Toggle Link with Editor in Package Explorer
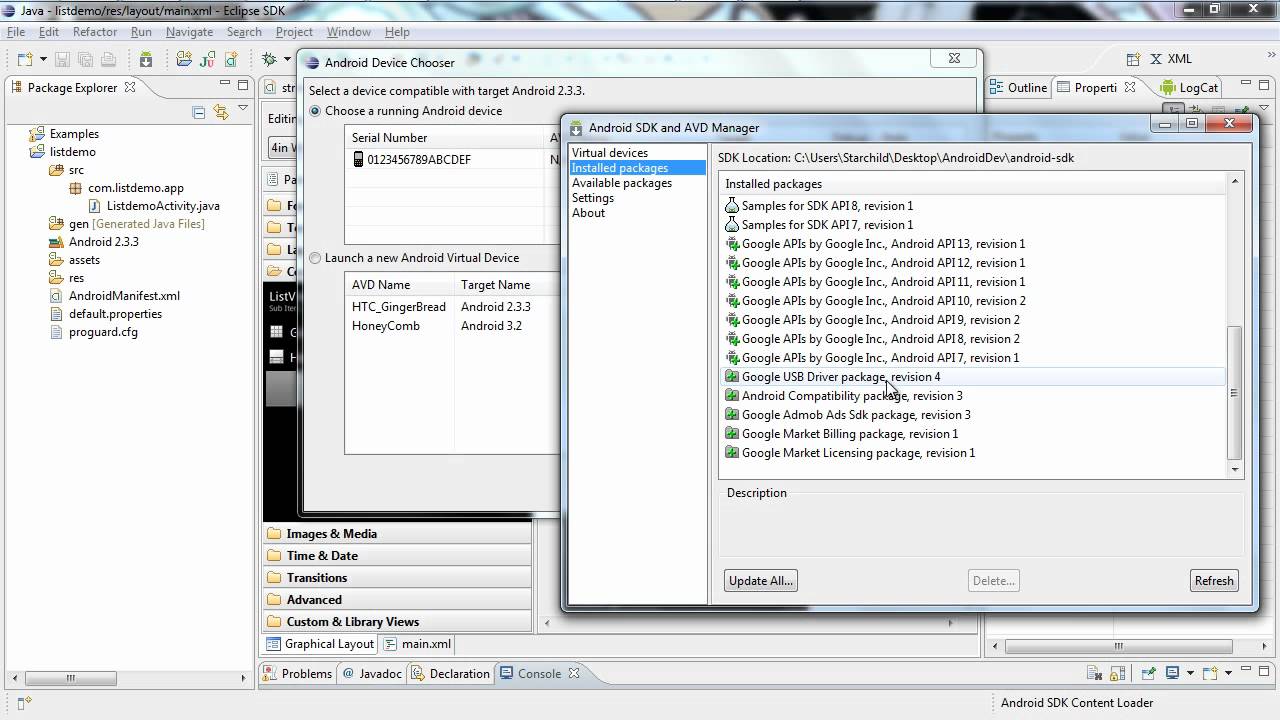Screen dimensions: 1280x720 tap(221, 112)
